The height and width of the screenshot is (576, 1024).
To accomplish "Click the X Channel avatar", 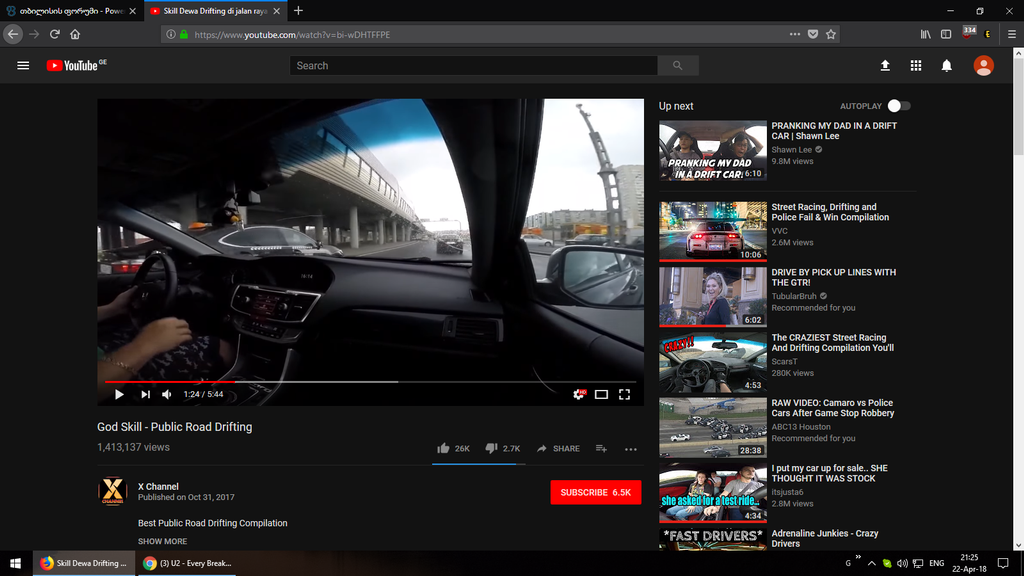I will 112,491.
